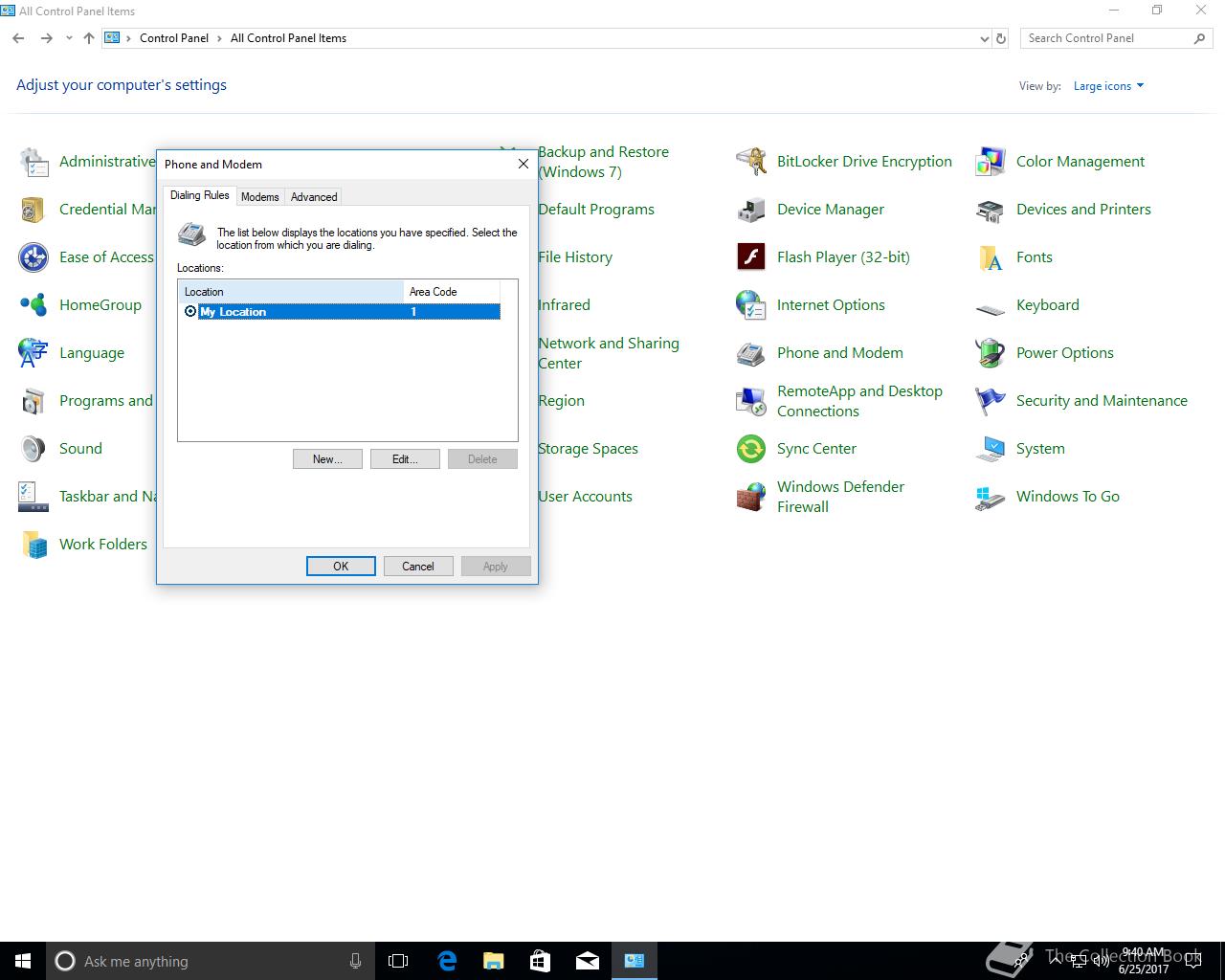1225x980 pixels.
Task: Open Network and Sharing Center link
Action: [609, 353]
